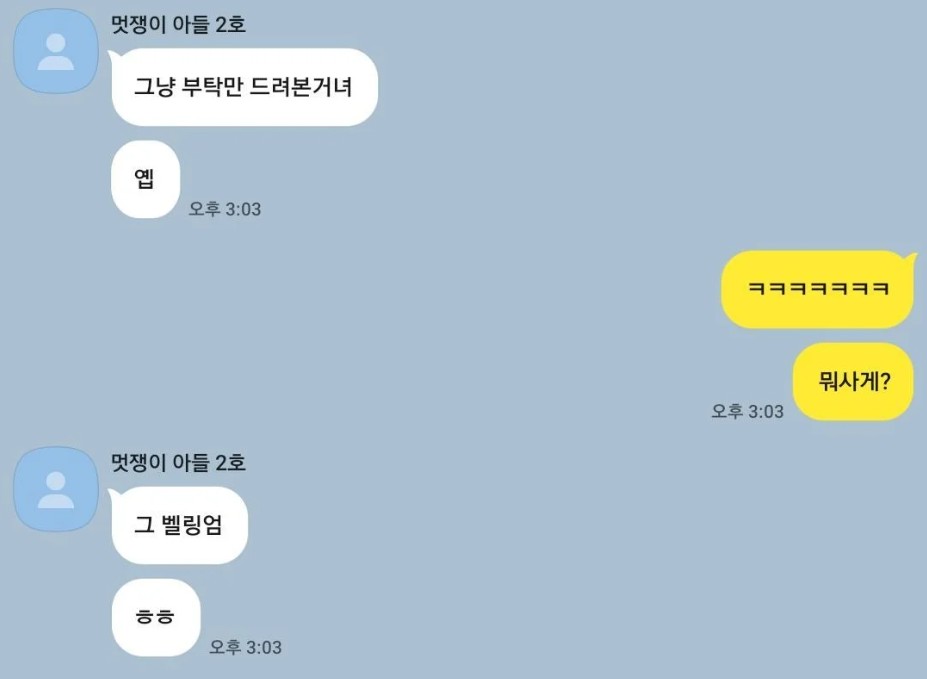Click the word 벨링엄 in the lower message

[x=192, y=525]
